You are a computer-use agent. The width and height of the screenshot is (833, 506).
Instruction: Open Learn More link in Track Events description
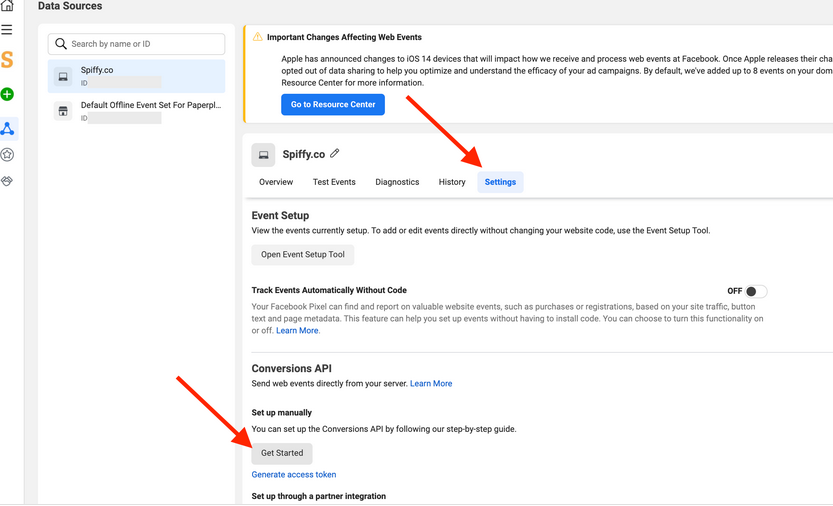point(297,331)
